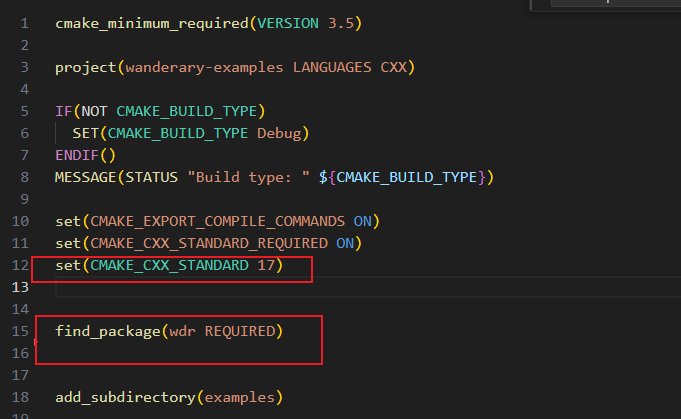
Task: Place cursor on empty line 13
Action: [200, 287]
